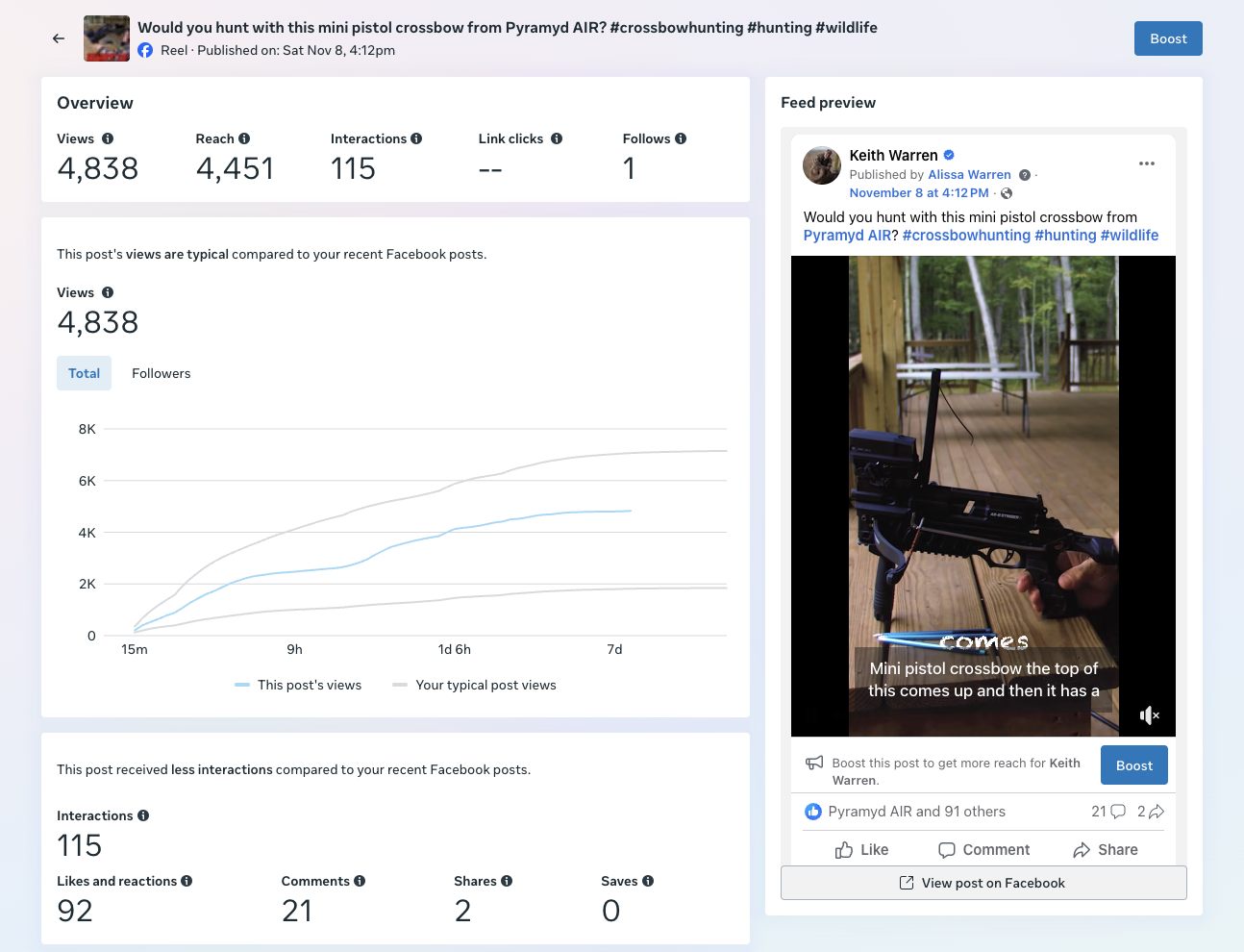Click the Comment button
The width and height of the screenshot is (1244, 952).
point(983,850)
